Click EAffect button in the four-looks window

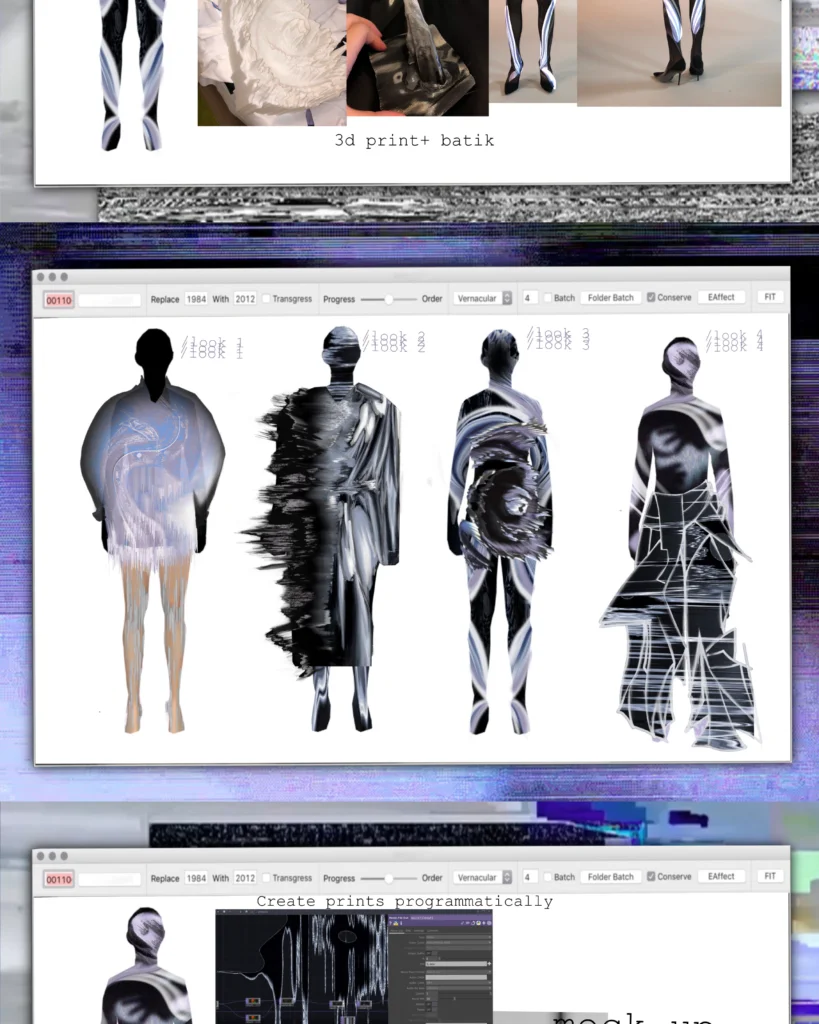coord(721,298)
